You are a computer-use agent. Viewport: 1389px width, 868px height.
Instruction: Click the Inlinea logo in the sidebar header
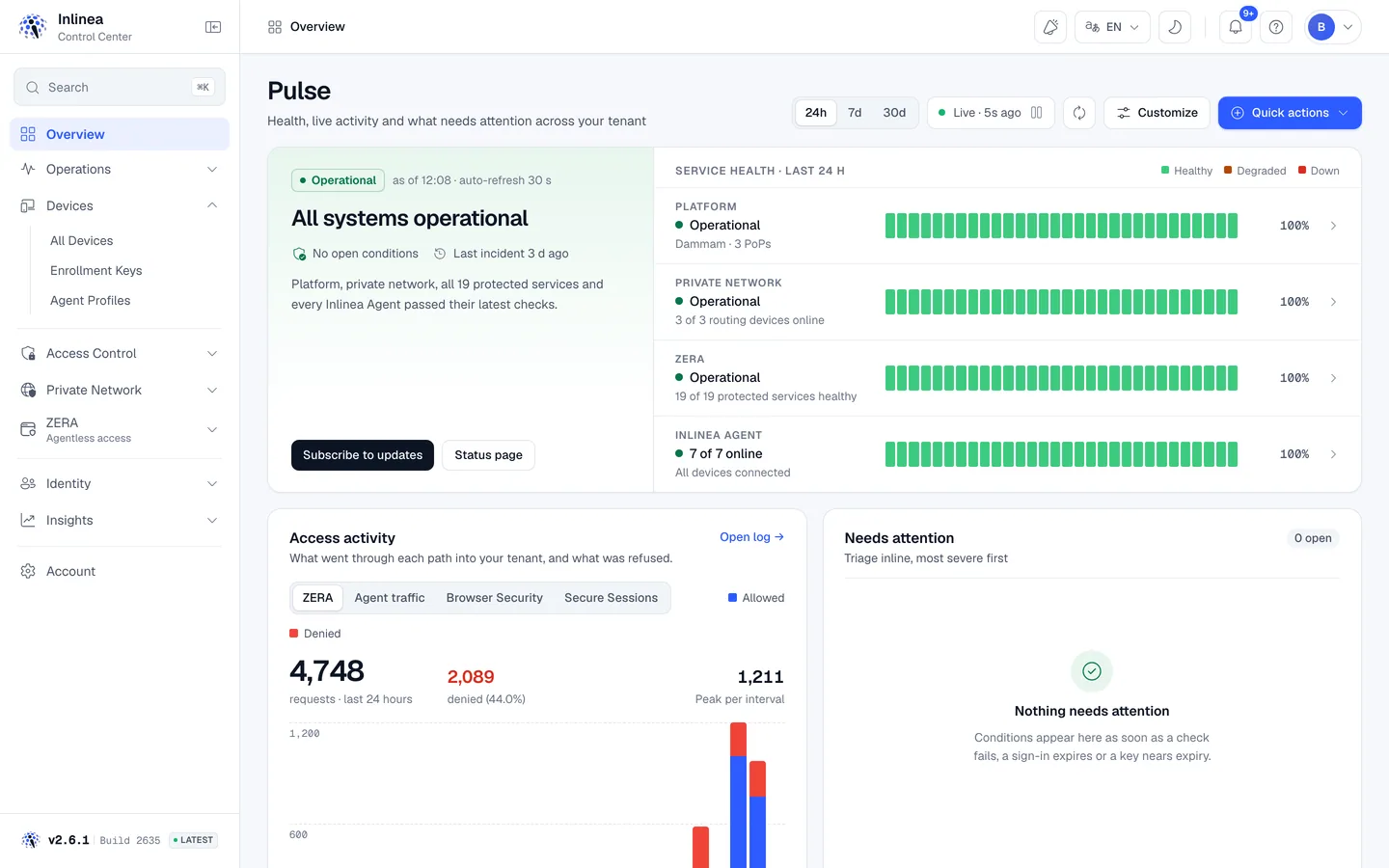(33, 27)
